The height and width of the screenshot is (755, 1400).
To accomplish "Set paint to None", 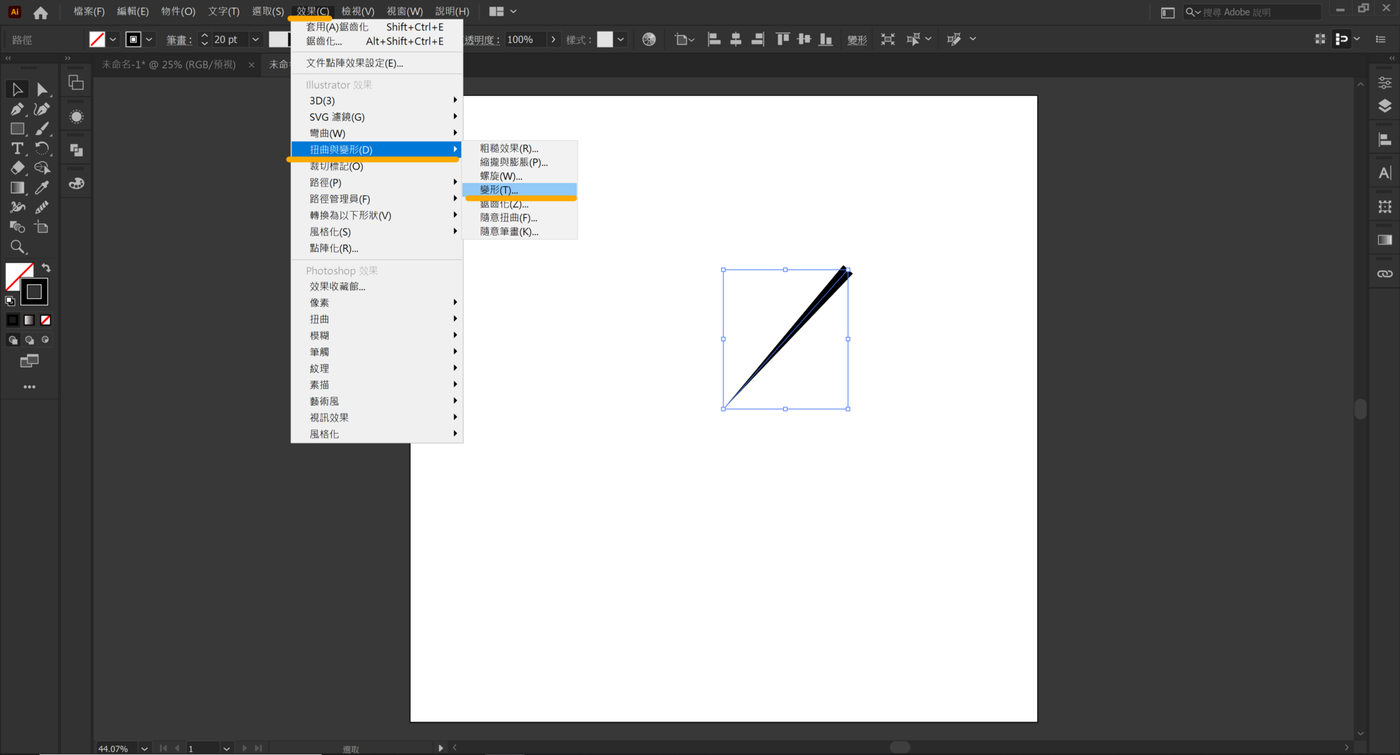I will tap(45, 320).
